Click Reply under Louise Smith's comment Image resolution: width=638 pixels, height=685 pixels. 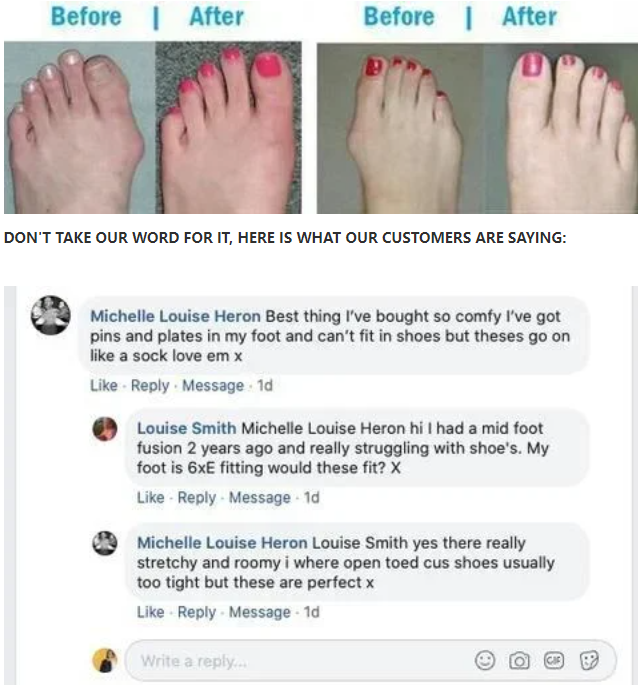point(197,498)
